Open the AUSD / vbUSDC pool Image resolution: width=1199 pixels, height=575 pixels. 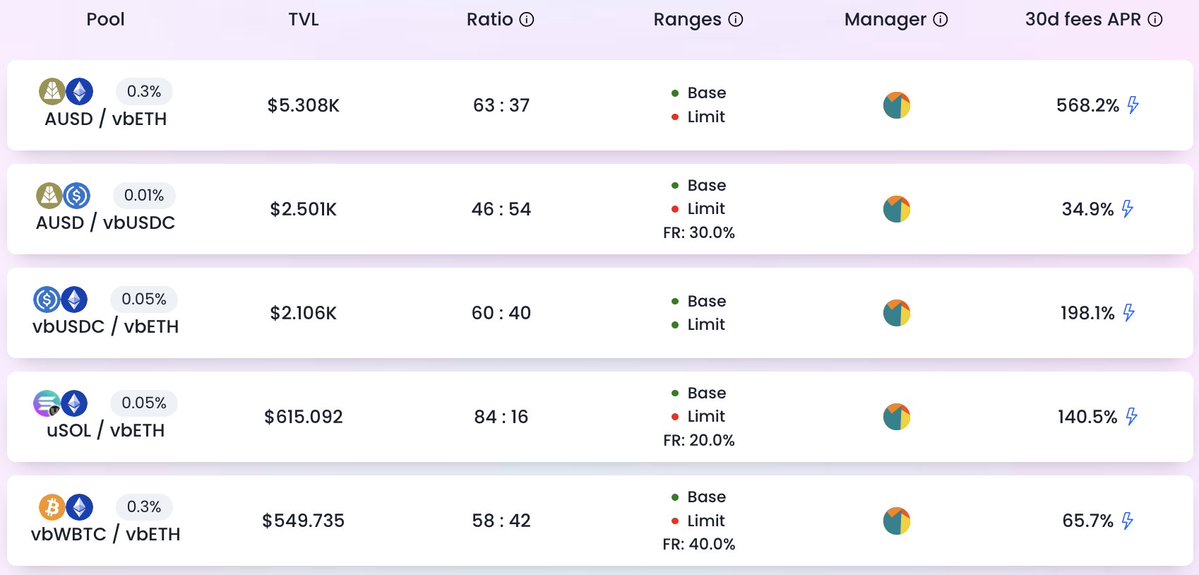click(x=105, y=223)
